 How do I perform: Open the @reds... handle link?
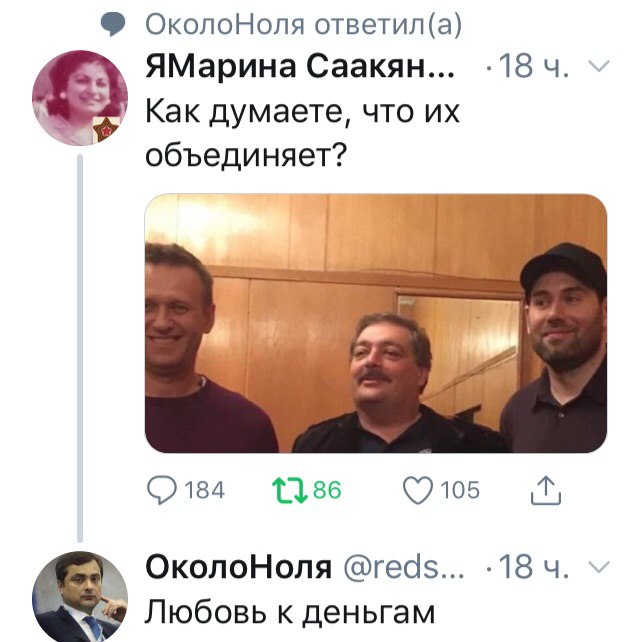pyautogui.click(x=403, y=567)
